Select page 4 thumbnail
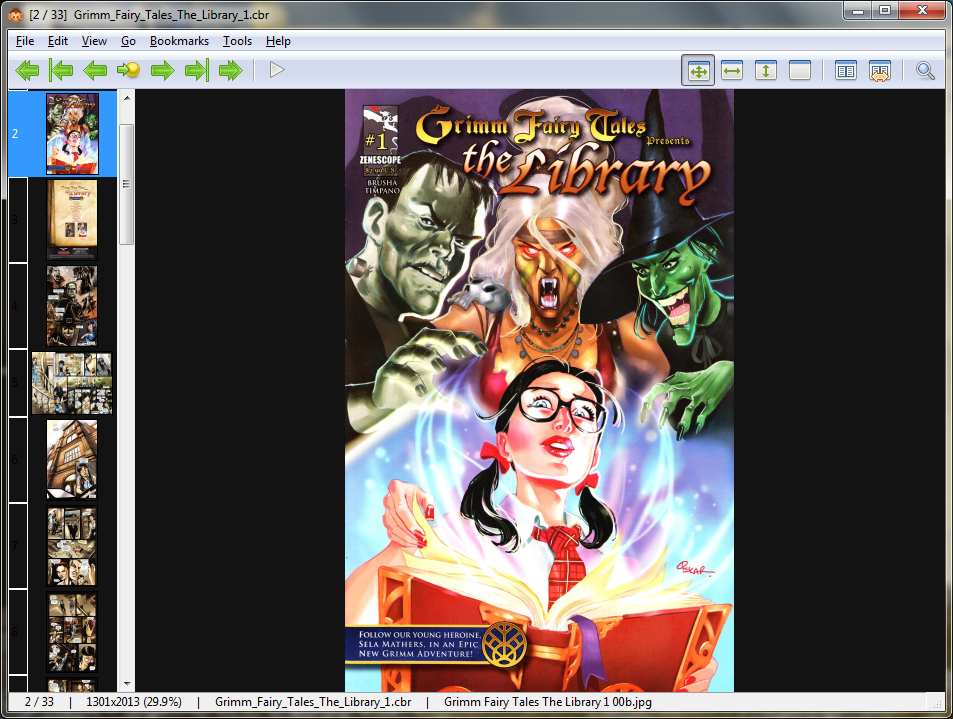Screen dimensions: 953x719 72,306
